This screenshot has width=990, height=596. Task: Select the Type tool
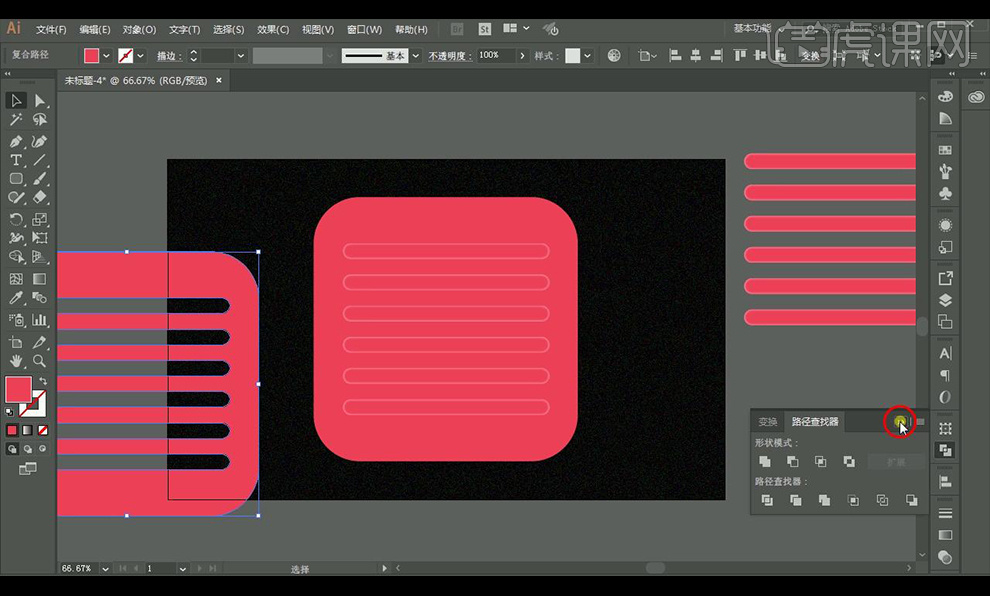(x=16, y=160)
